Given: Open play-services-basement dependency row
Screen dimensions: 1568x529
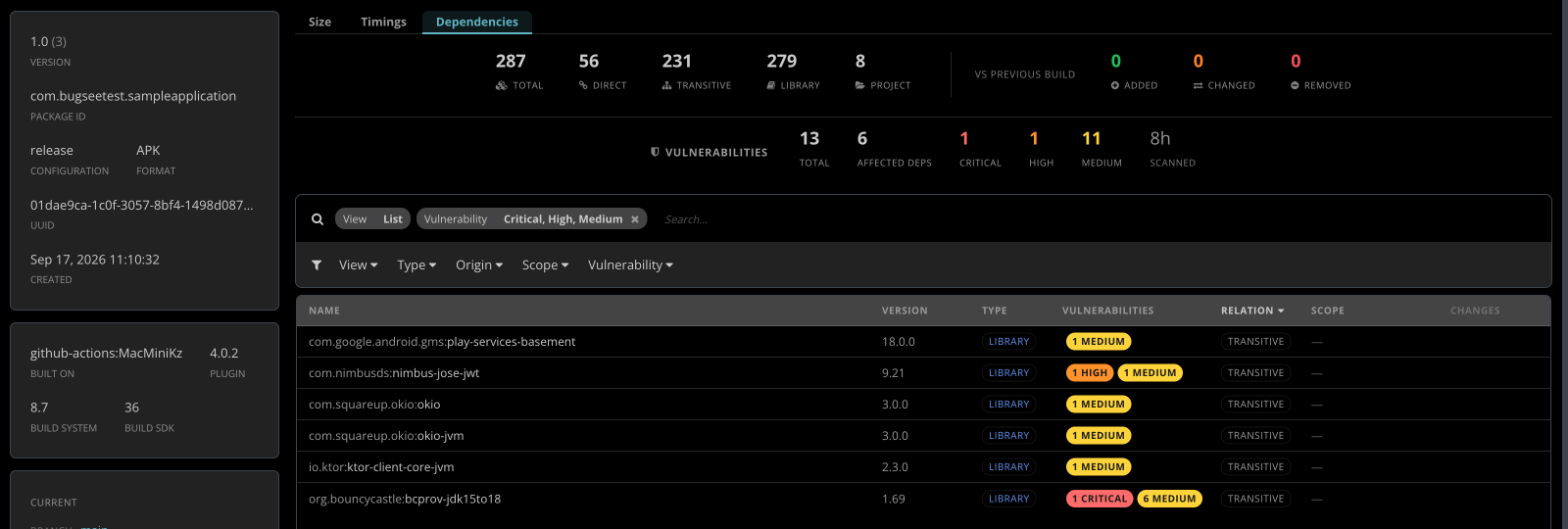Looking at the screenshot, I should point(923,341).
